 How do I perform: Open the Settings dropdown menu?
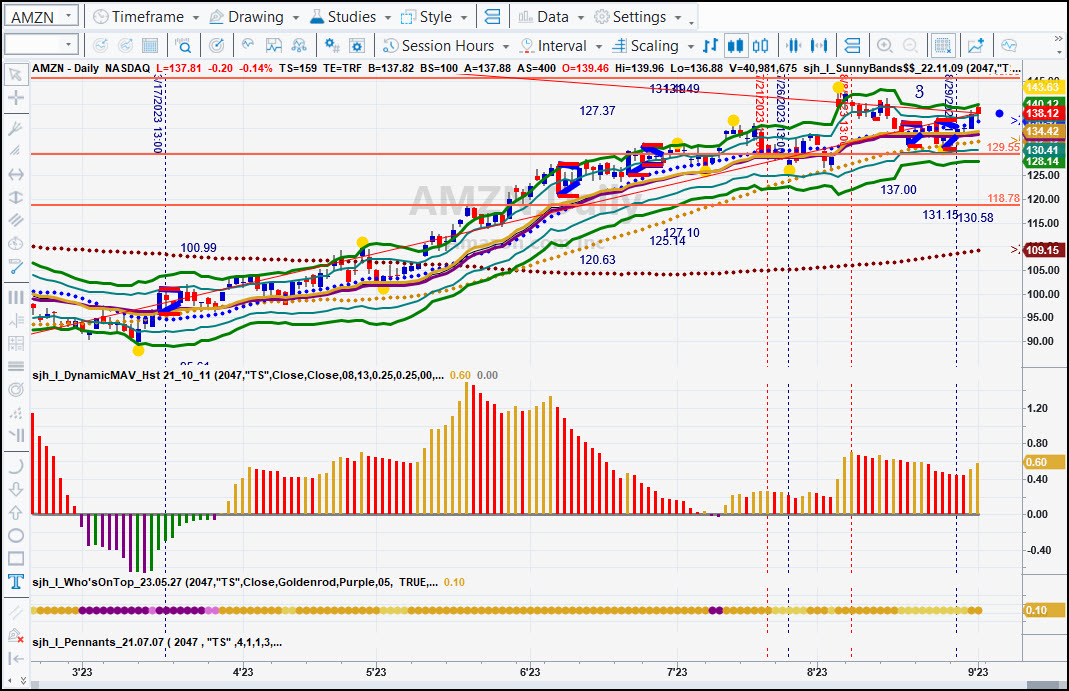pyautogui.click(x=638, y=16)
